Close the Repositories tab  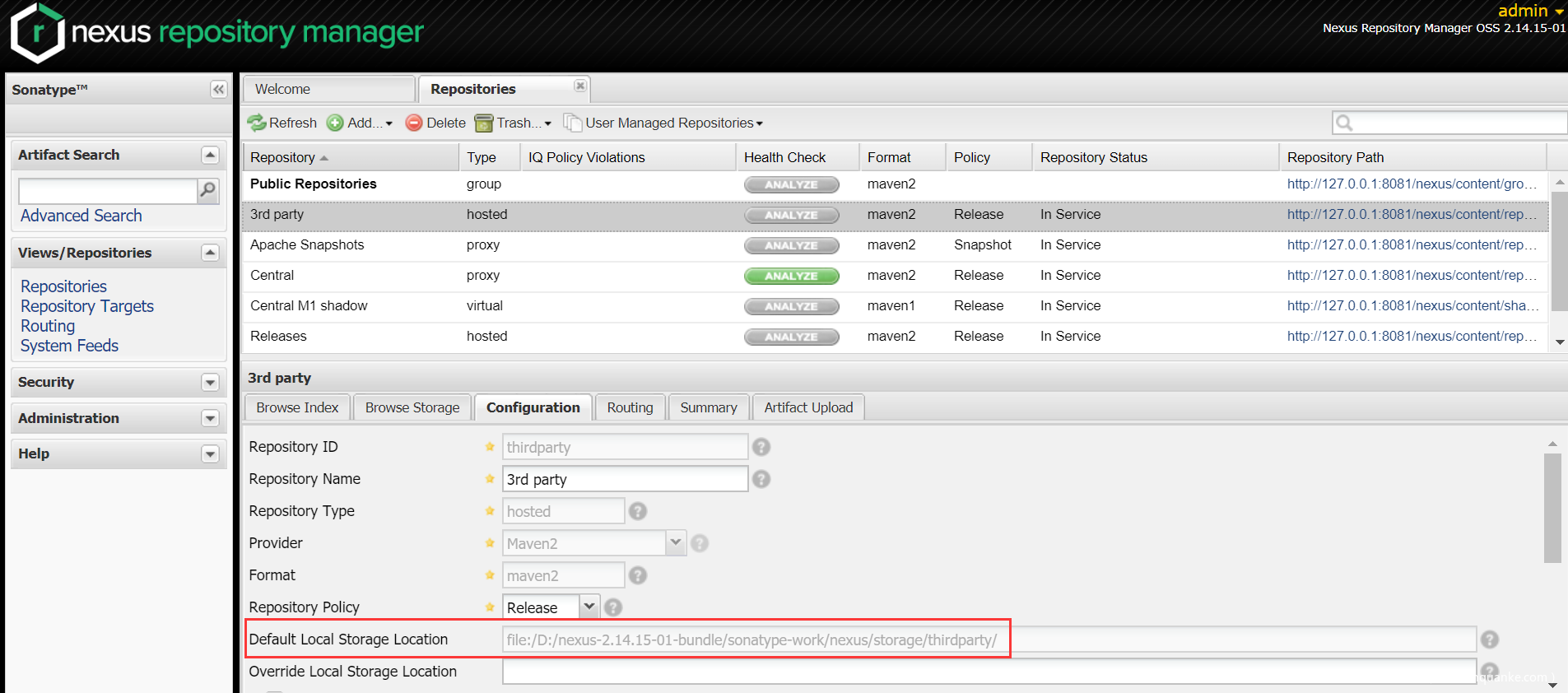pyautogui.click(x=580, y=86)
